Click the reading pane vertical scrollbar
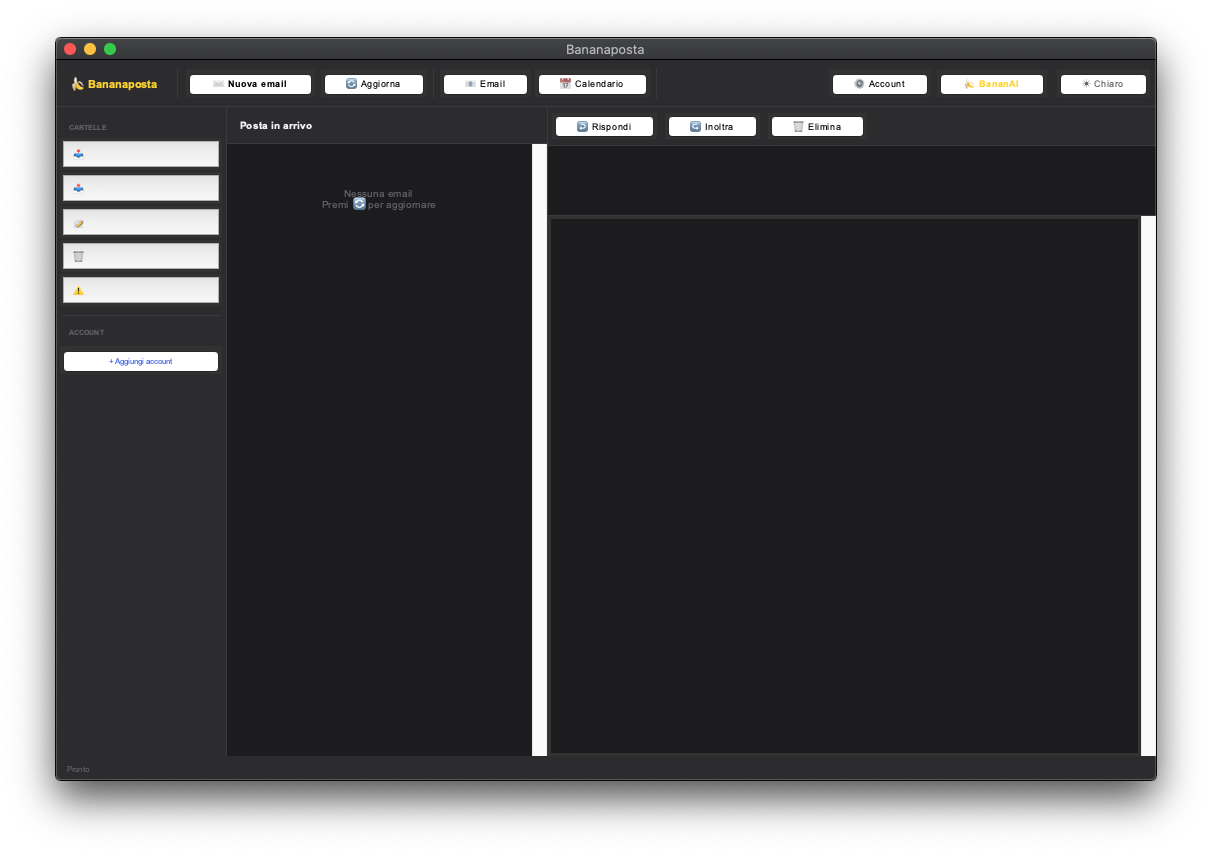This screenshot has width=1212, height=854. 1148,485
